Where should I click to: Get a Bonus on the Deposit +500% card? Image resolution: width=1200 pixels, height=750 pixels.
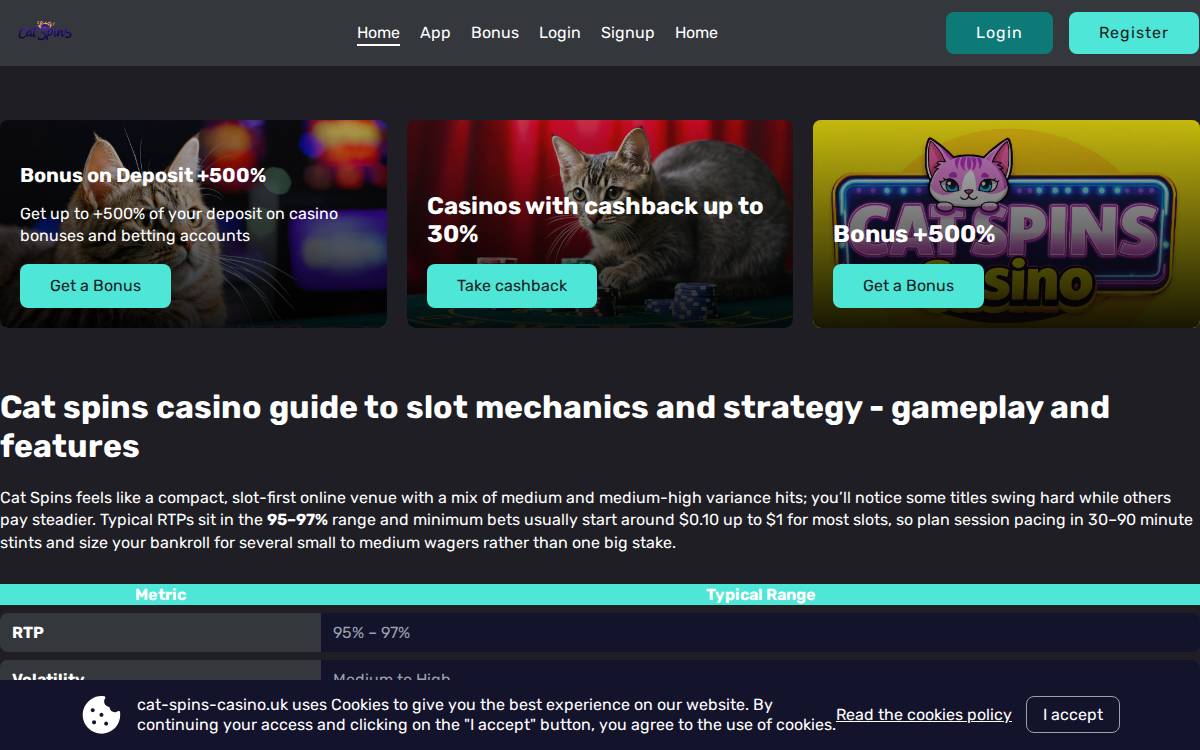point(95,286)
